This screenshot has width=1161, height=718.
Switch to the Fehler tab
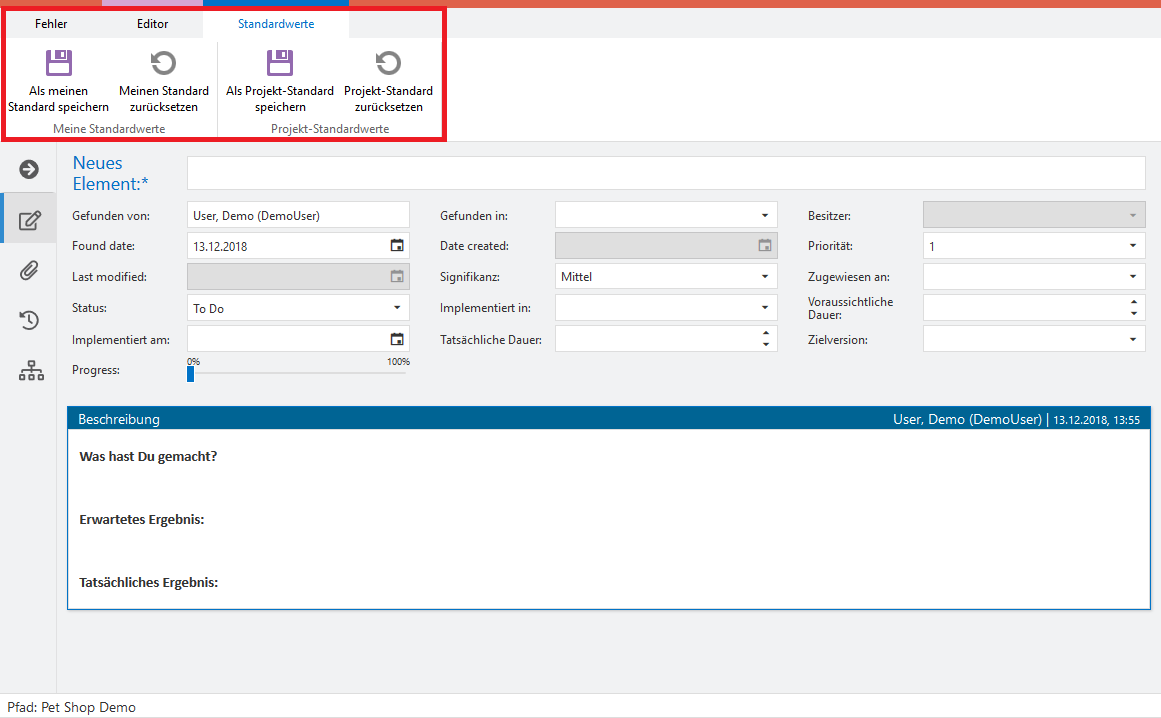(51, 24)
